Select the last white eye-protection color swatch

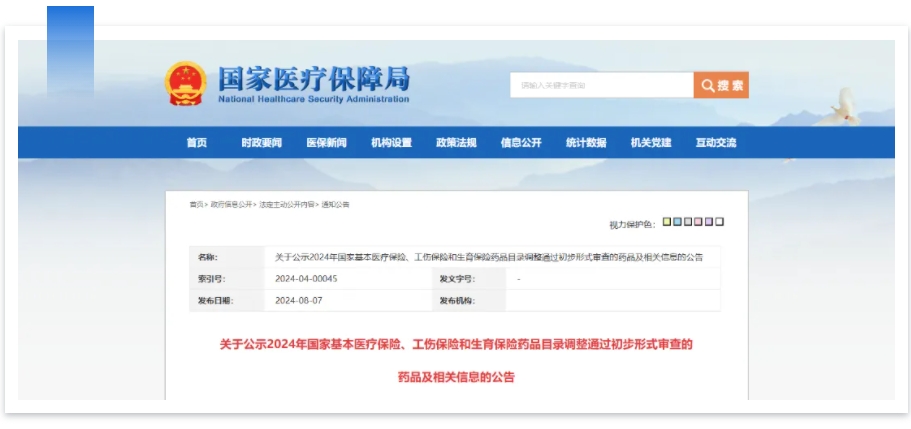pos(719,222)
